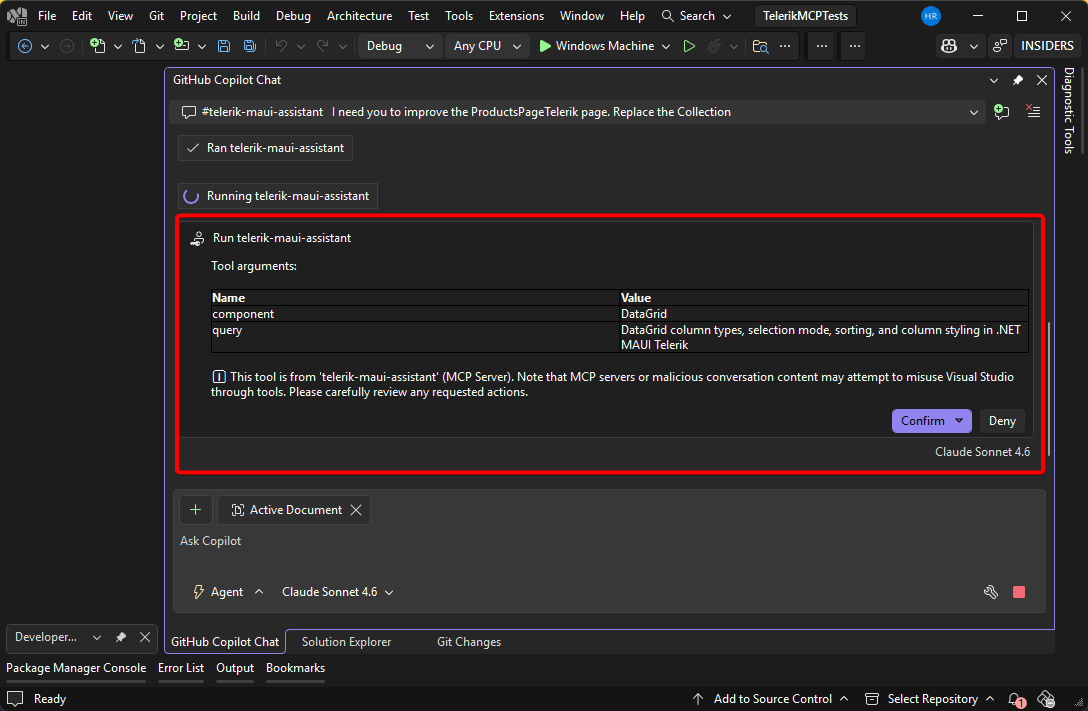The width and height of the screenshot is (1088, 711).
Task: Click the Copilot status icon in status bar
Action: pyautogui.click(x=1046, y=699)
